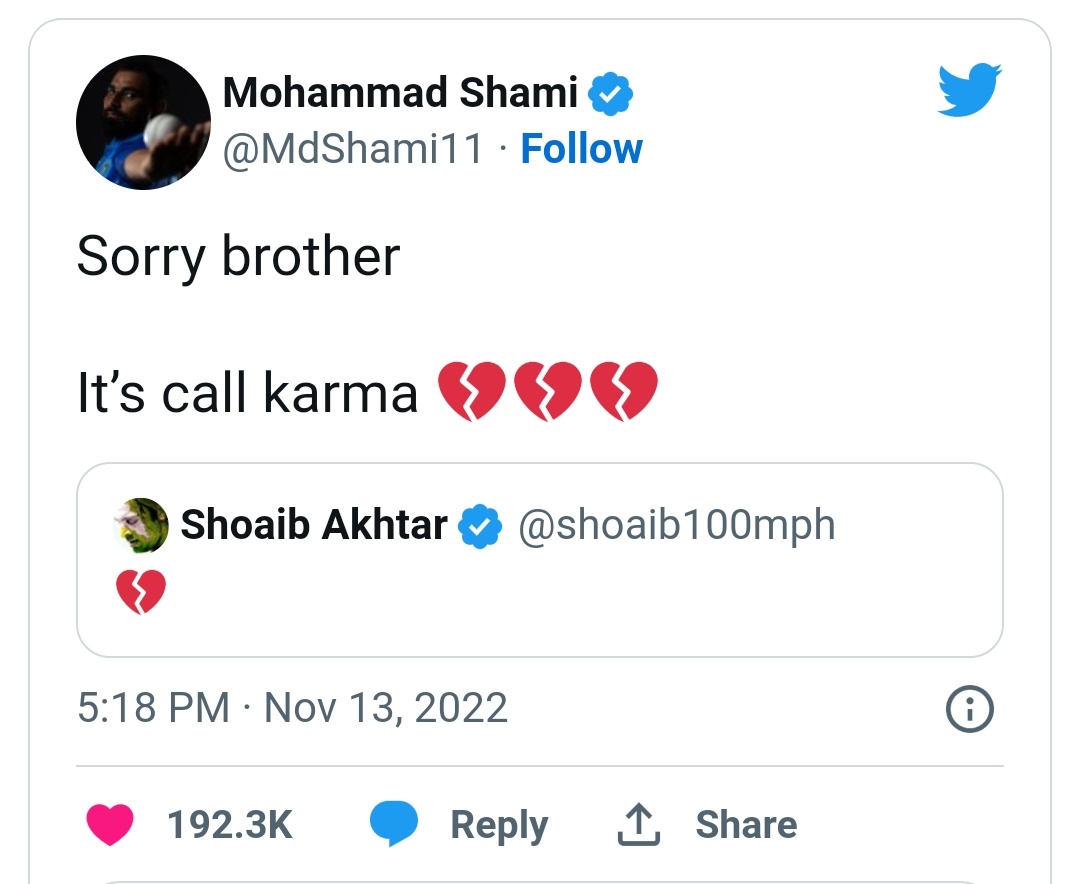
Task: Click the broken heart in quoted tweet
Action: [x=141, y=592]
